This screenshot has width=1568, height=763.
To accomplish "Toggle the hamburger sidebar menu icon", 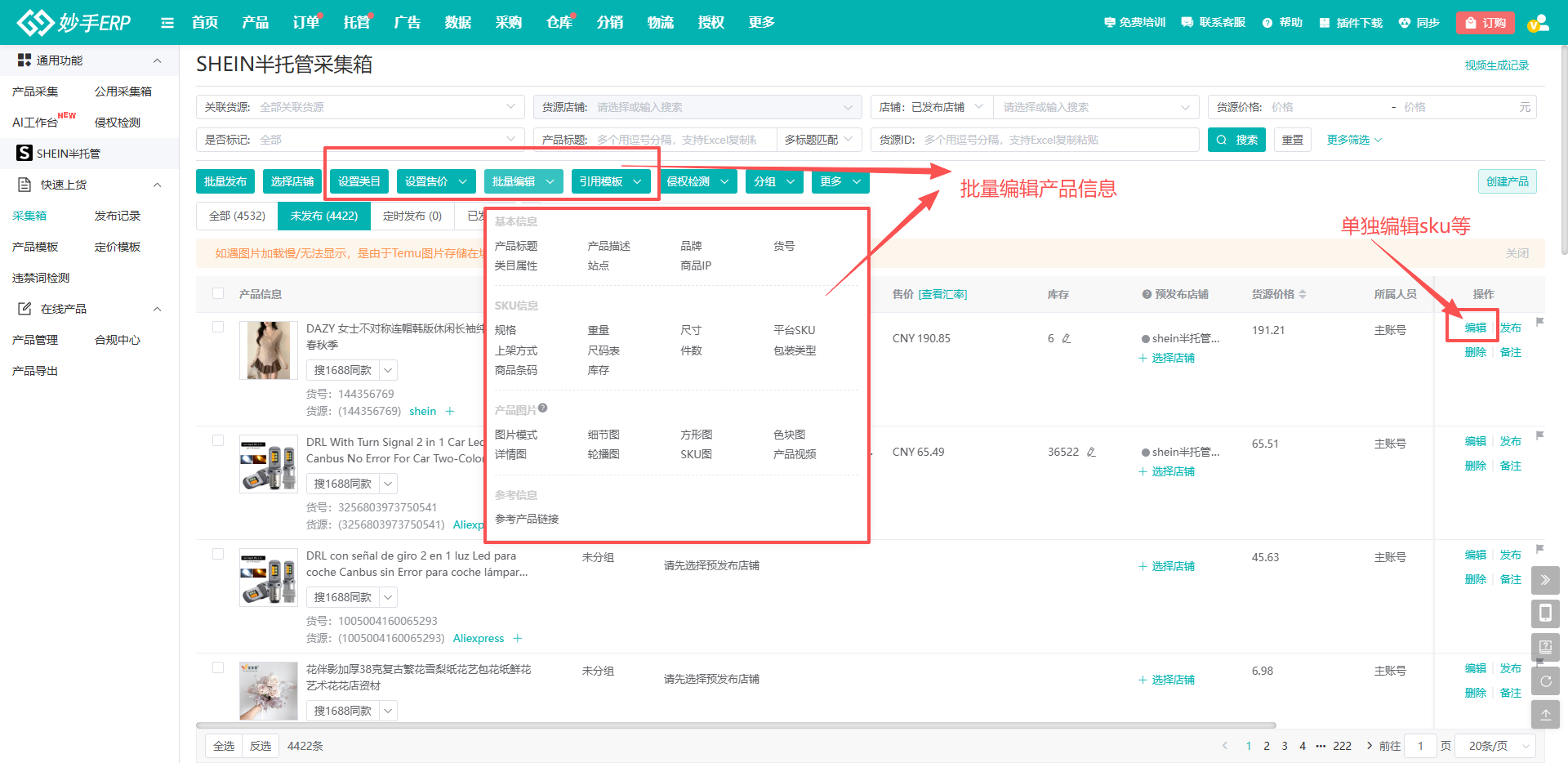I will pos(167,23).
